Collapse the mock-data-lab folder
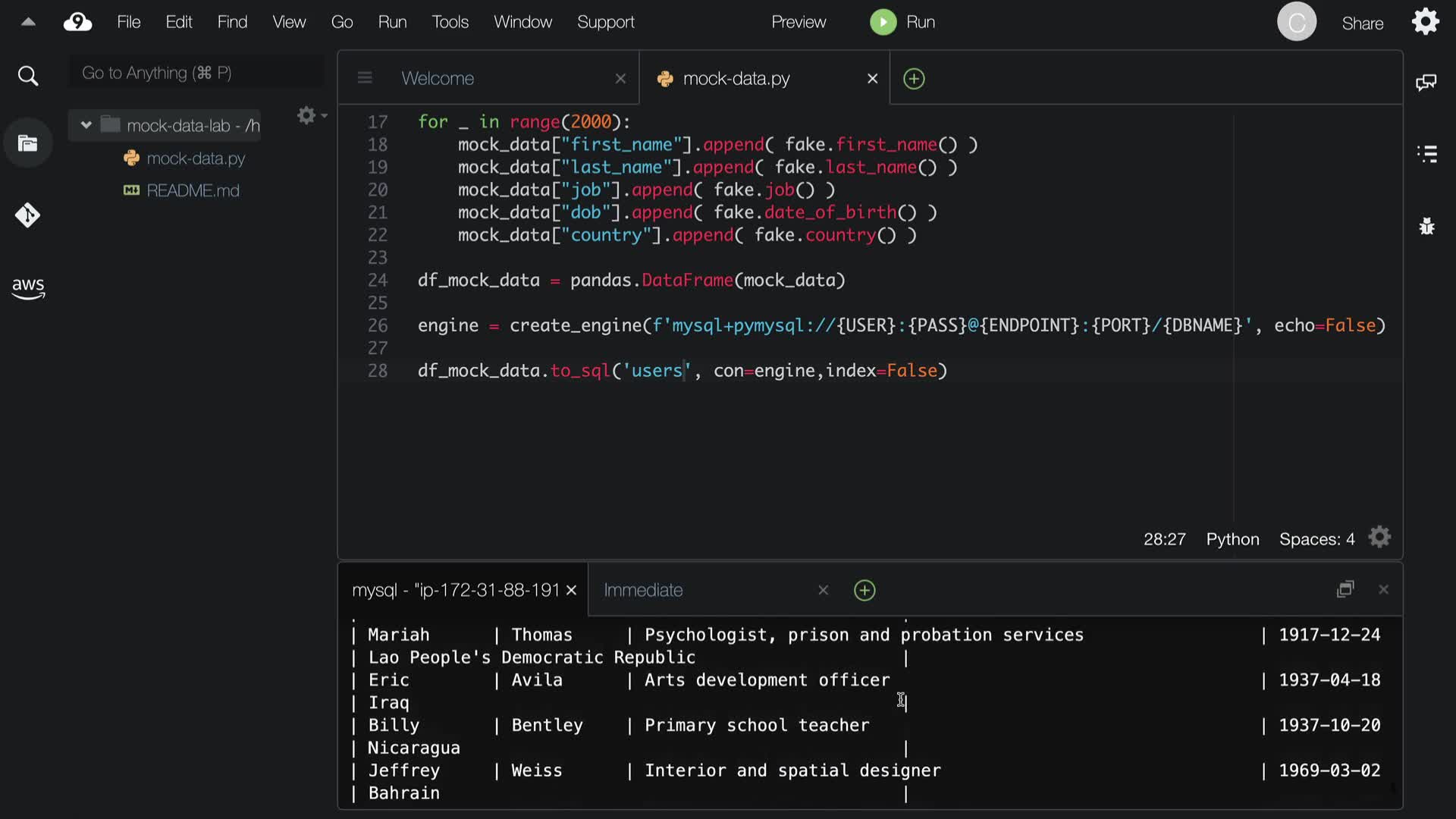 [86, 125]
